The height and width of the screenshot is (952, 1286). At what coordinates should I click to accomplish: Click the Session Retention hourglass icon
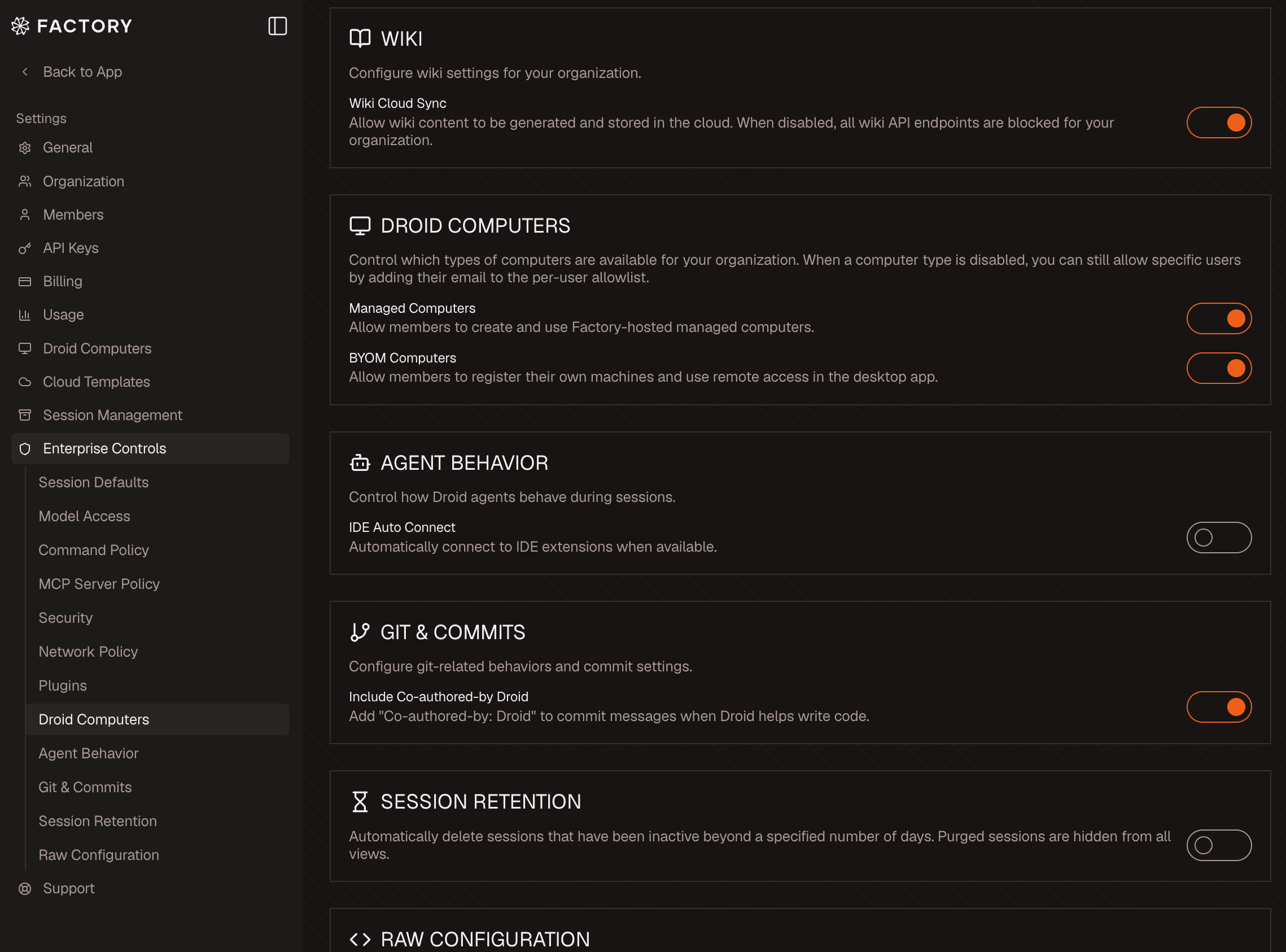click(360, 802)
